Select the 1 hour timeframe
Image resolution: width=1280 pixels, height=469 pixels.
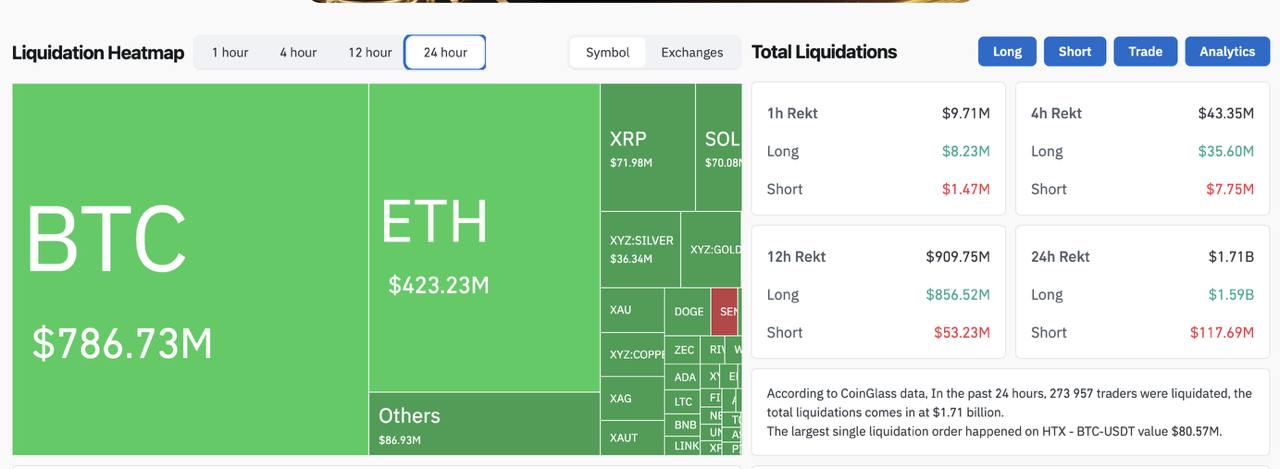pos(229,52)
